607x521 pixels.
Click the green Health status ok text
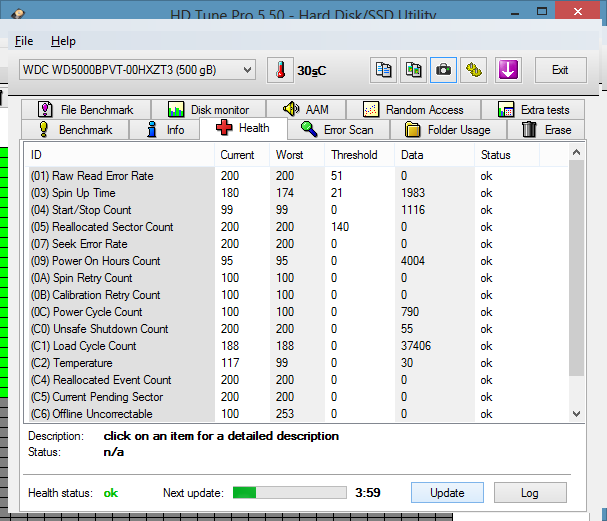point(111,493)
